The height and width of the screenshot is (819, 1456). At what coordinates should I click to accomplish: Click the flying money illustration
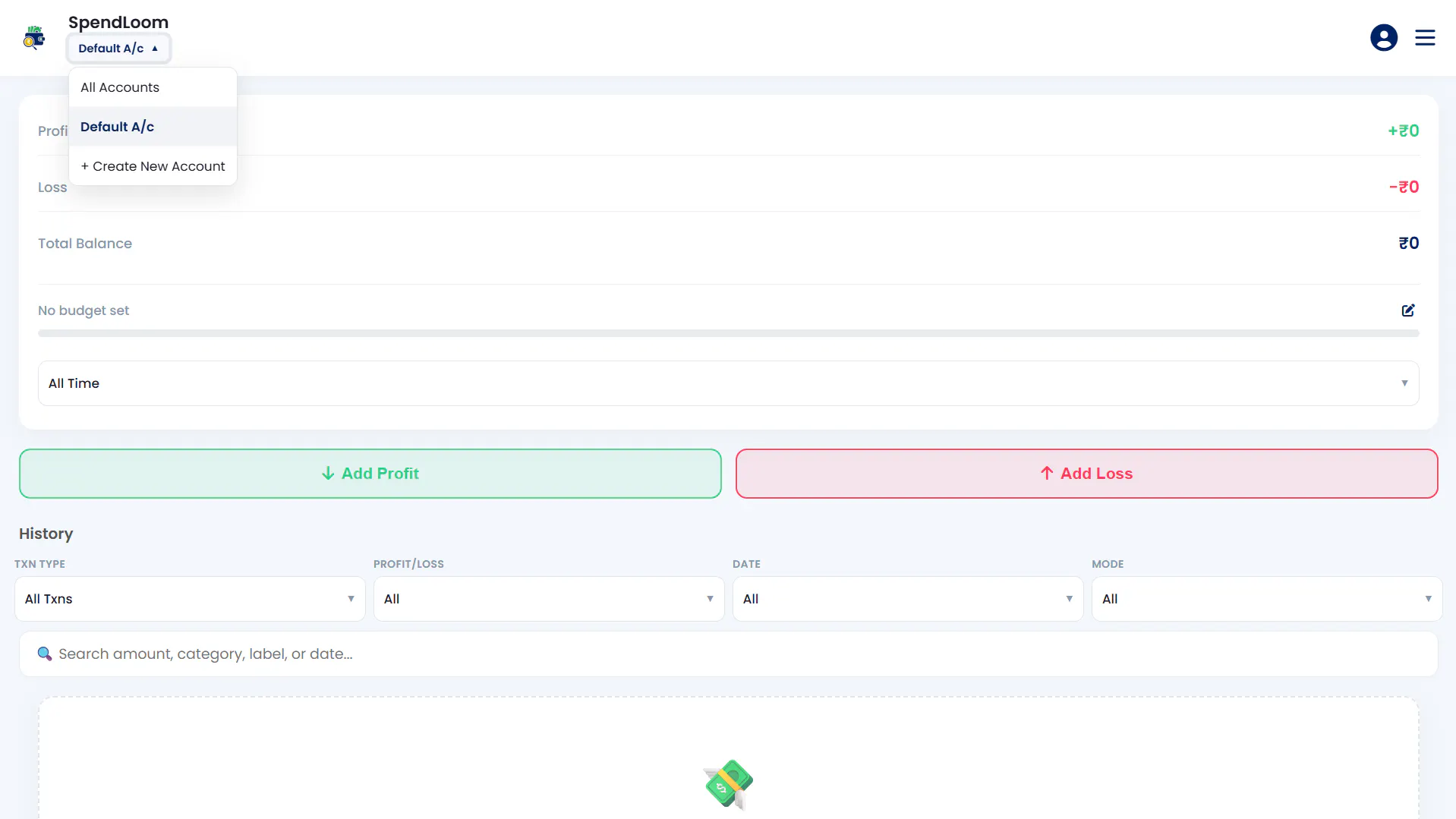click(728, 784)
